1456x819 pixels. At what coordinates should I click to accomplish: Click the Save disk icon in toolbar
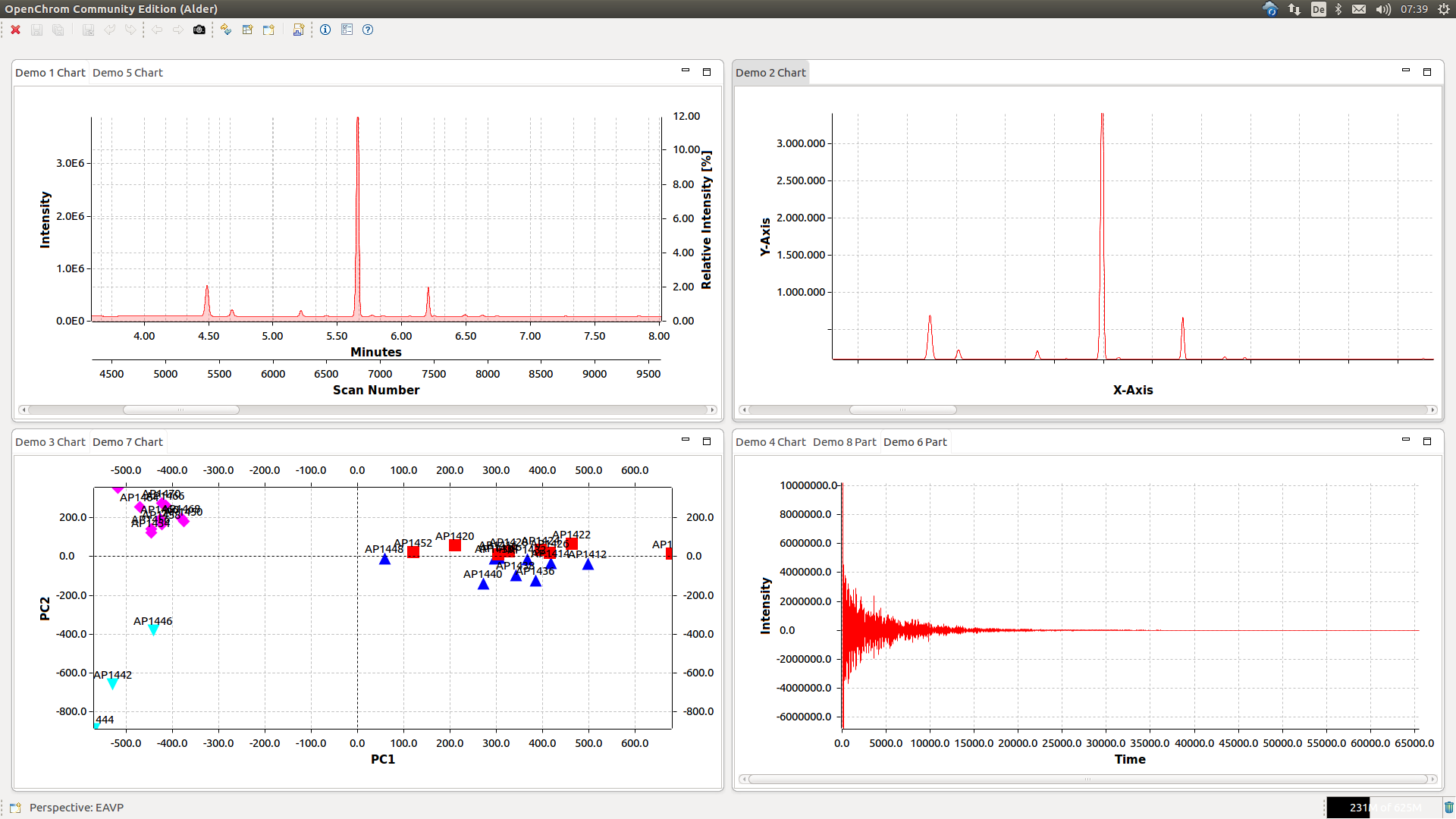click(36, 30)
